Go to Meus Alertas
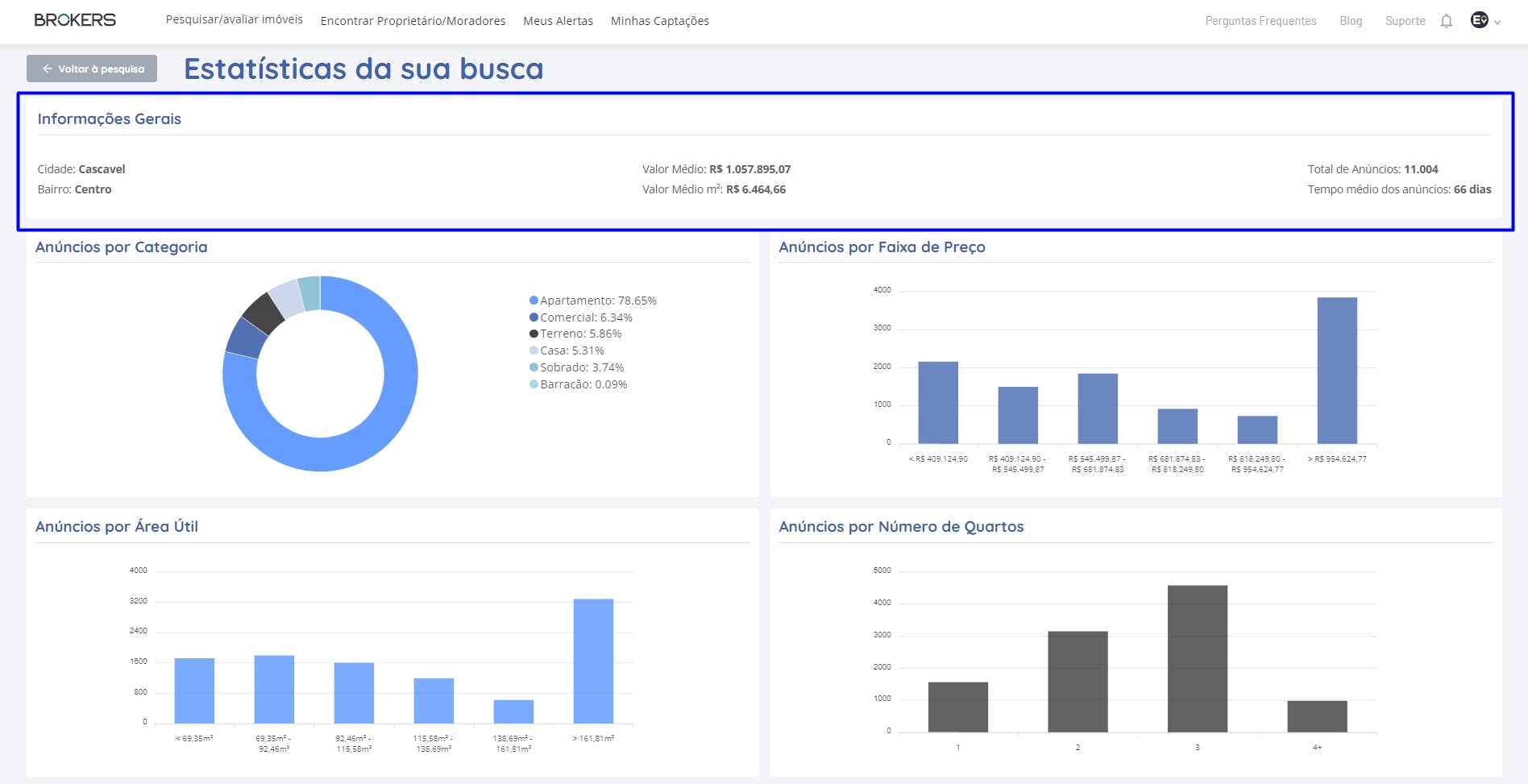Image resolution: width=1528 pixels, height=784 pixels. click(x=558, y=21)
